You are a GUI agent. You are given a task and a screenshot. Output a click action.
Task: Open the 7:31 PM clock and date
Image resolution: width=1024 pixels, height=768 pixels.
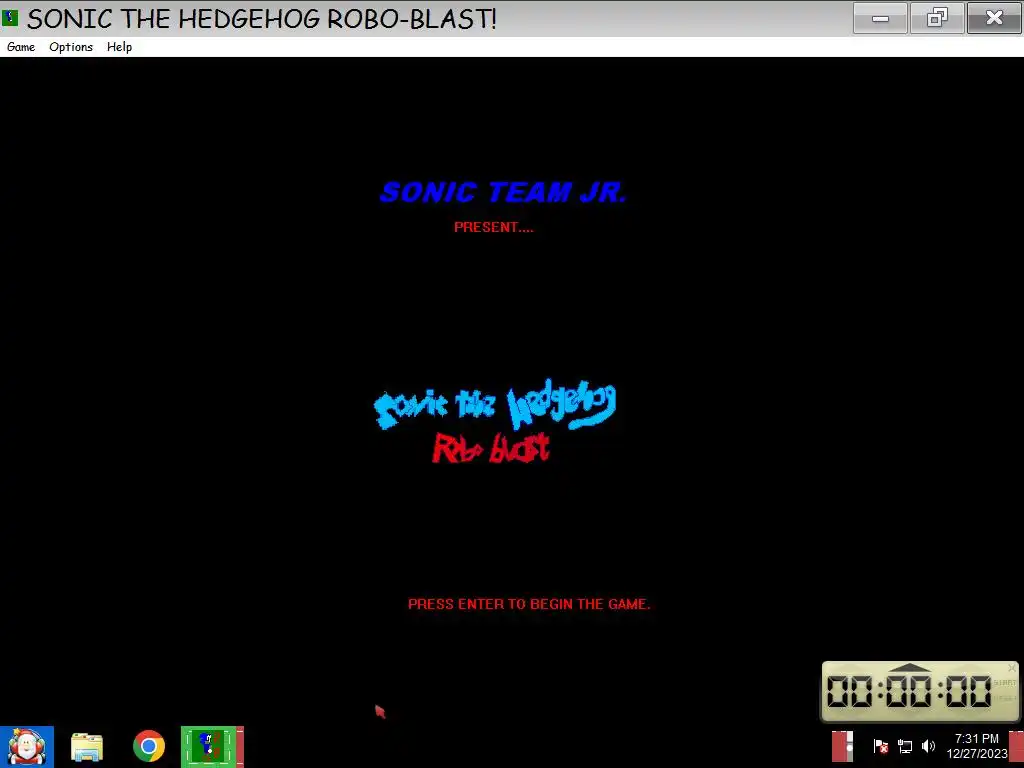977,746
